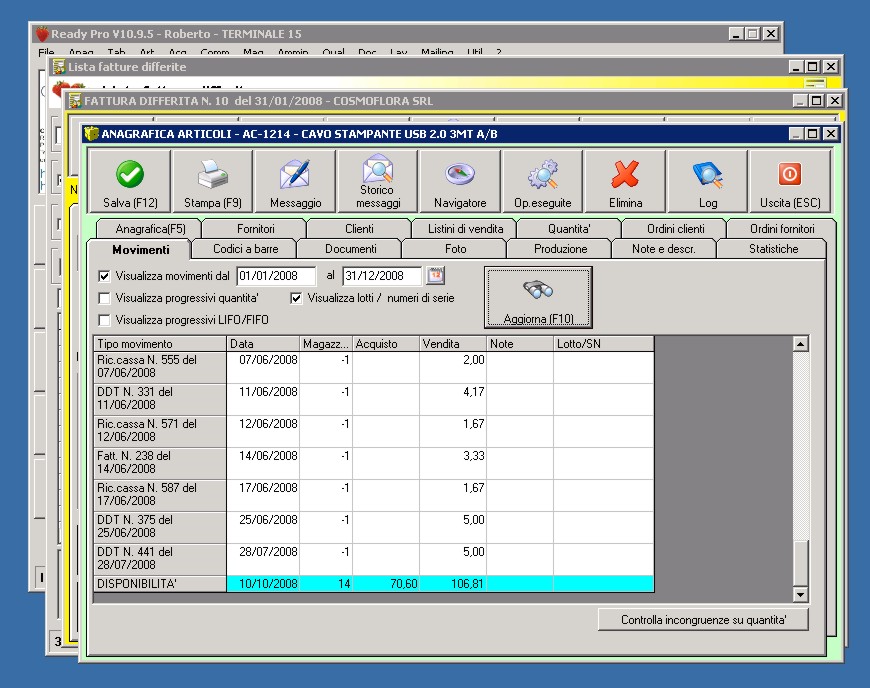Screen dimensions: 870x688
Task: Click the start date field 01/01/2008
Action: click(x=275, y=276)
